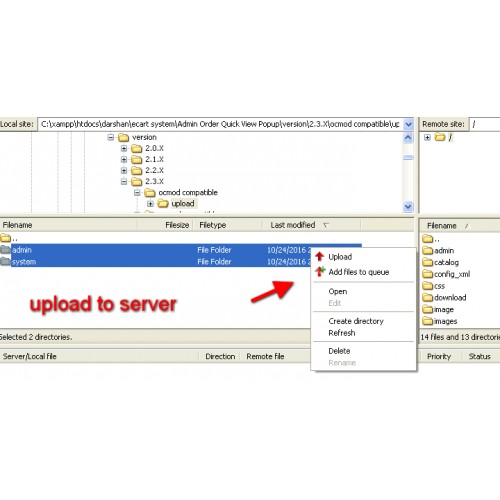Click the config_xml folder in remote list

coord(446,274)
